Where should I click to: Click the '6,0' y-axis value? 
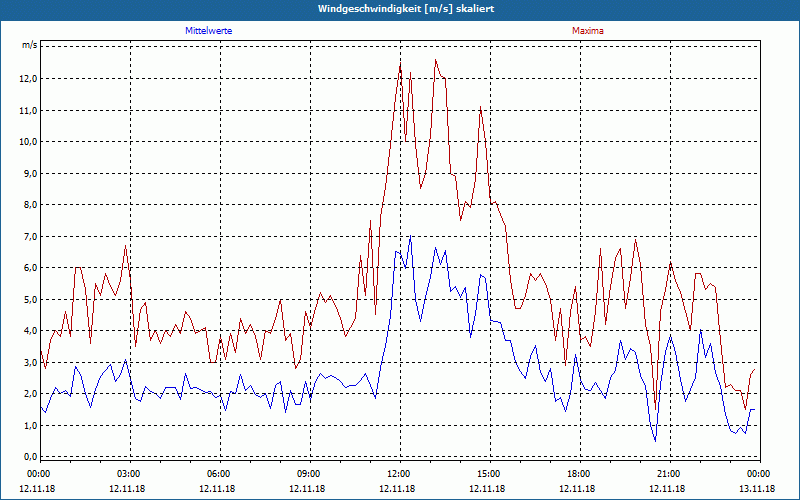click(31, 268)
